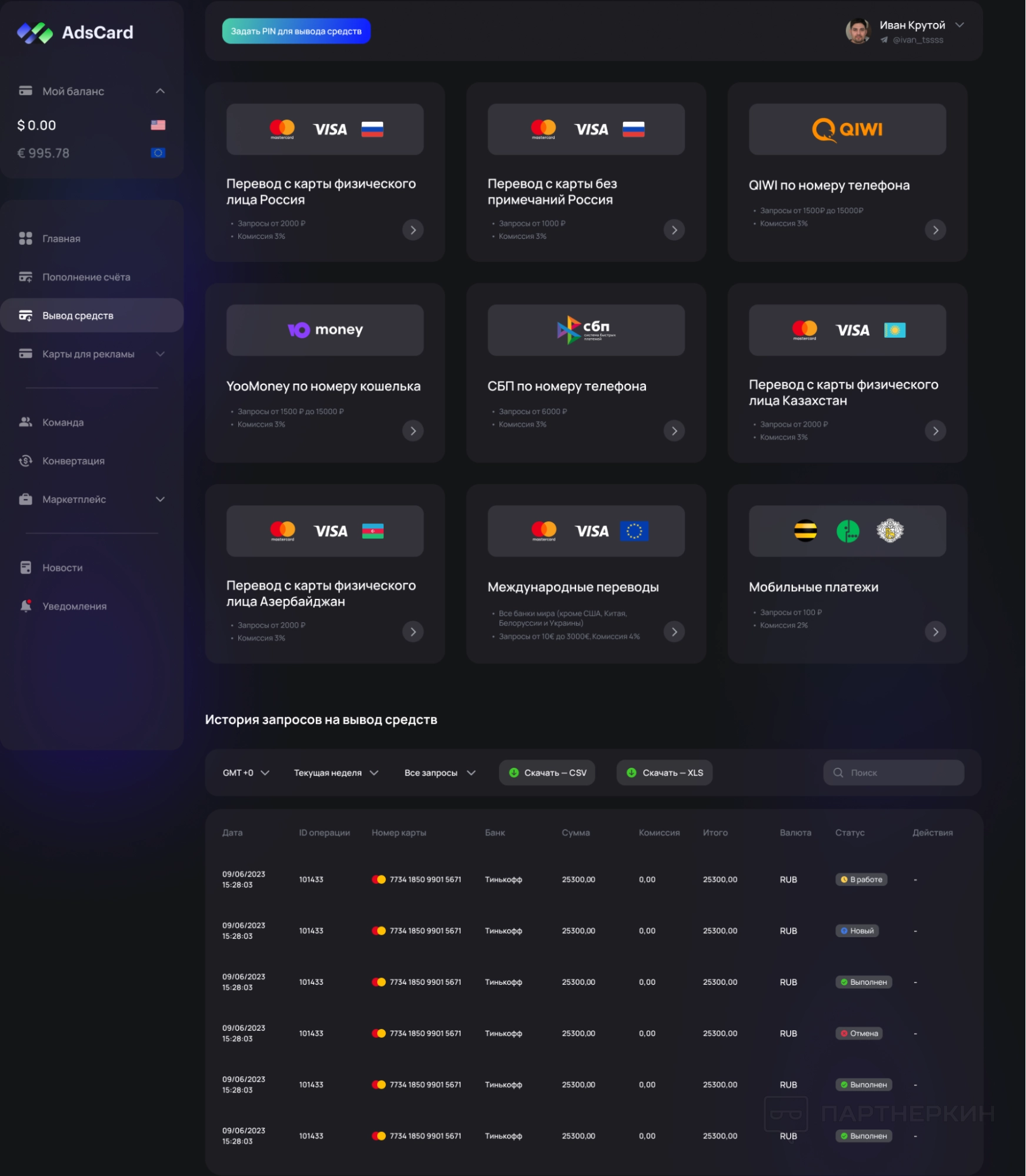Click the YooMoney logo banner
Image resolution: width=1026 pixels, height=1176 pixels.
[325, 330]
